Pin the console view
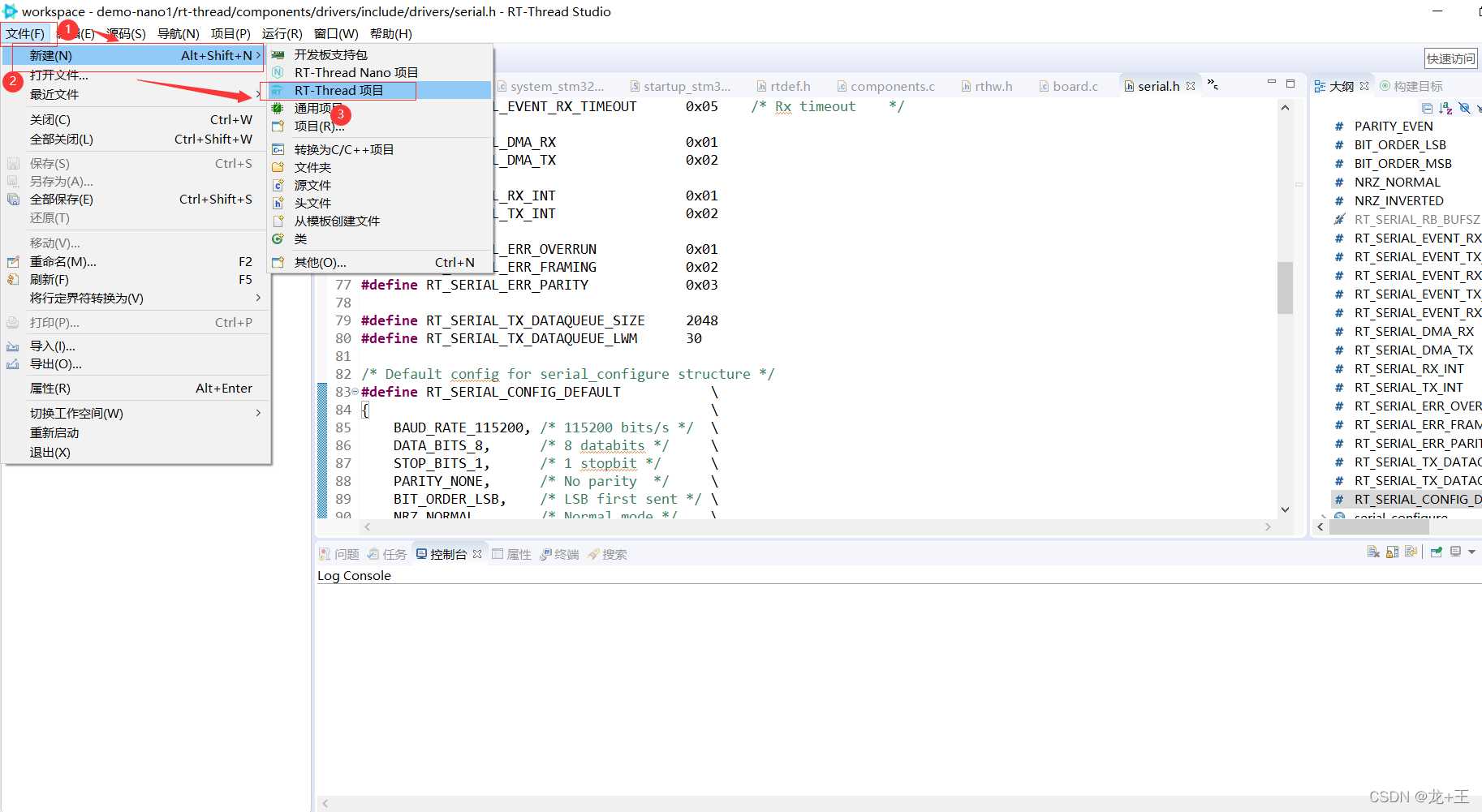This screenshot has width=1482, height=812. pos(1436,552)
